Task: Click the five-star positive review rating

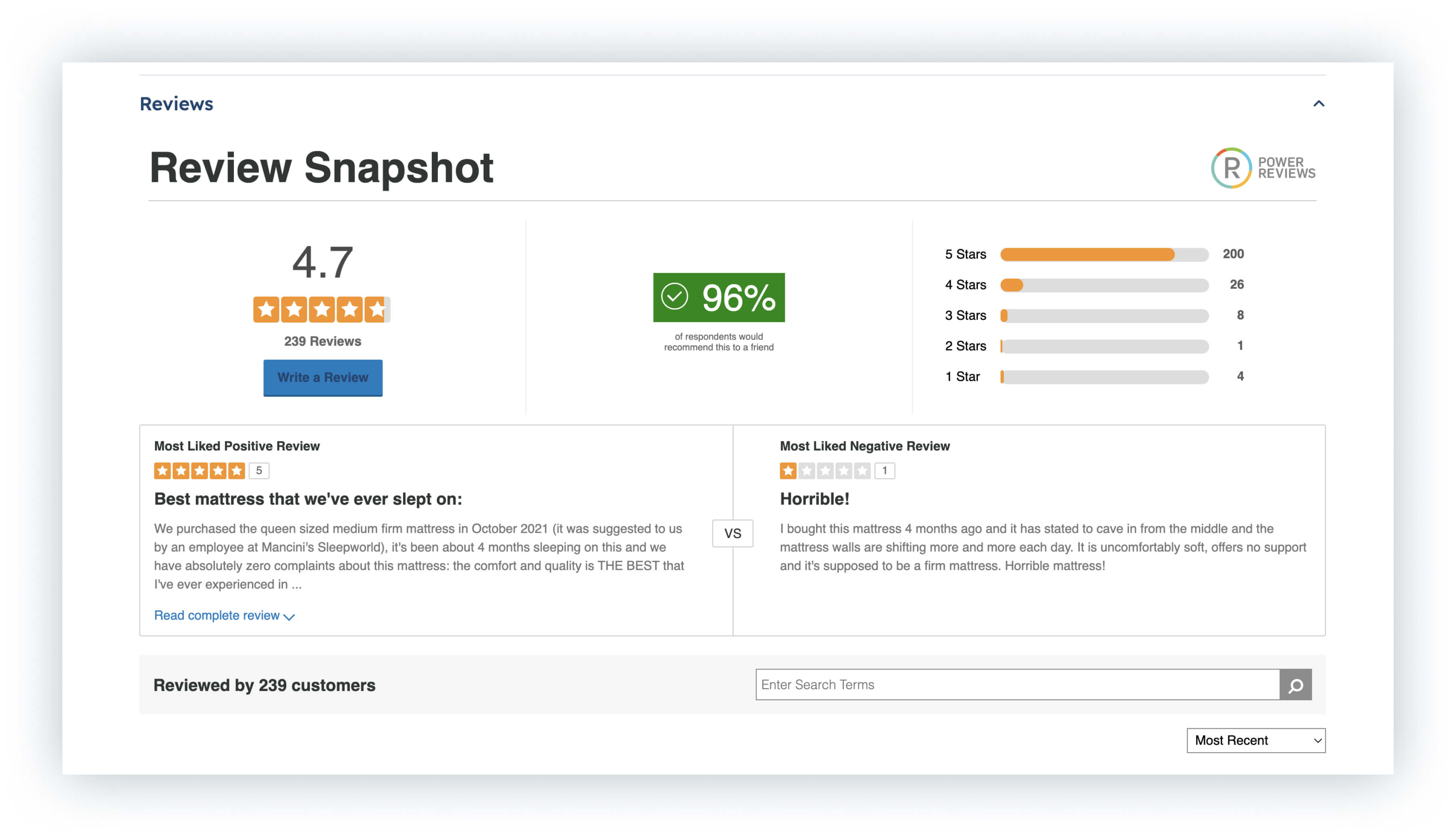Action: [x=199, y=471]
